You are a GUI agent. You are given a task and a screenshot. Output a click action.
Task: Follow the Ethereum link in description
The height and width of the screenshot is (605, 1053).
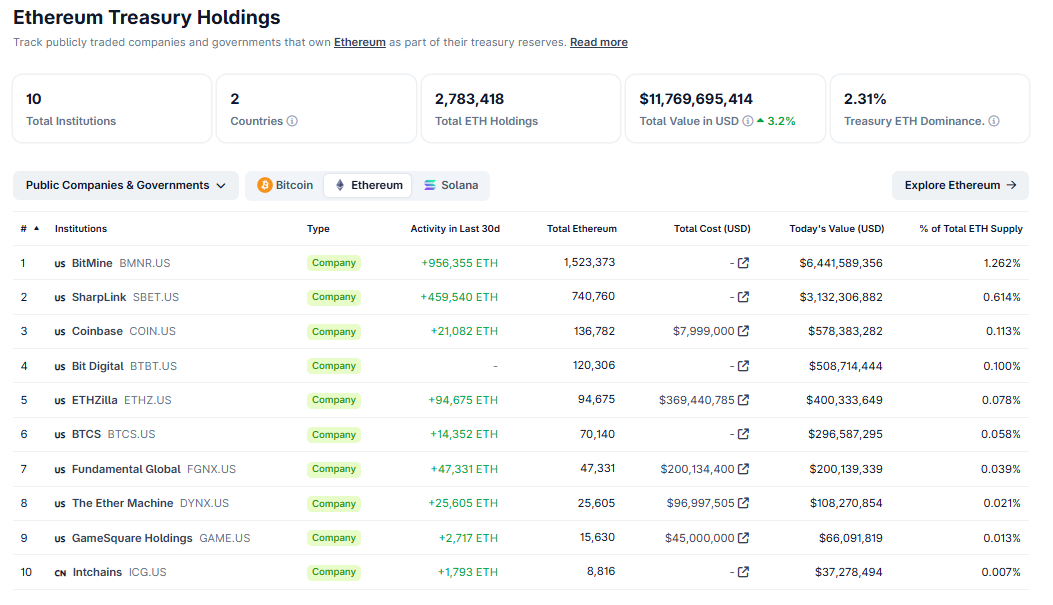(x=360, y=42)
